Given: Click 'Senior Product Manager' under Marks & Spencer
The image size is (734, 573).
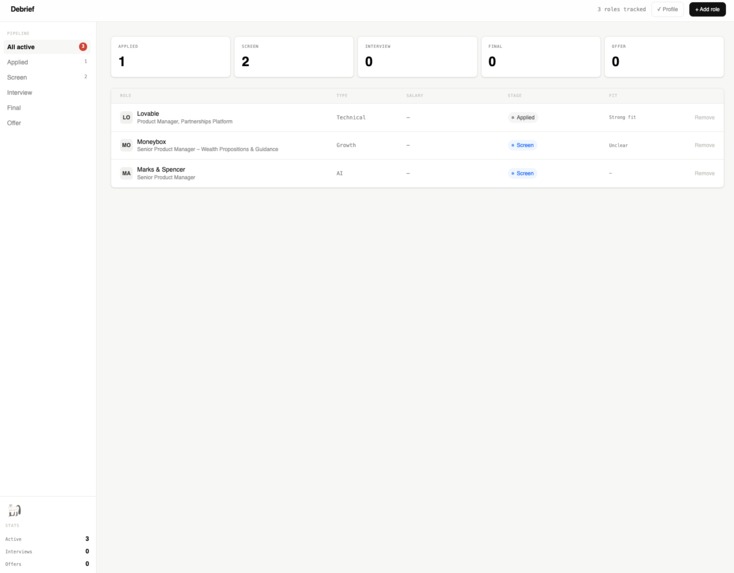Looking at the screenshot, I should pyautogui.click(x=166, y=177).
